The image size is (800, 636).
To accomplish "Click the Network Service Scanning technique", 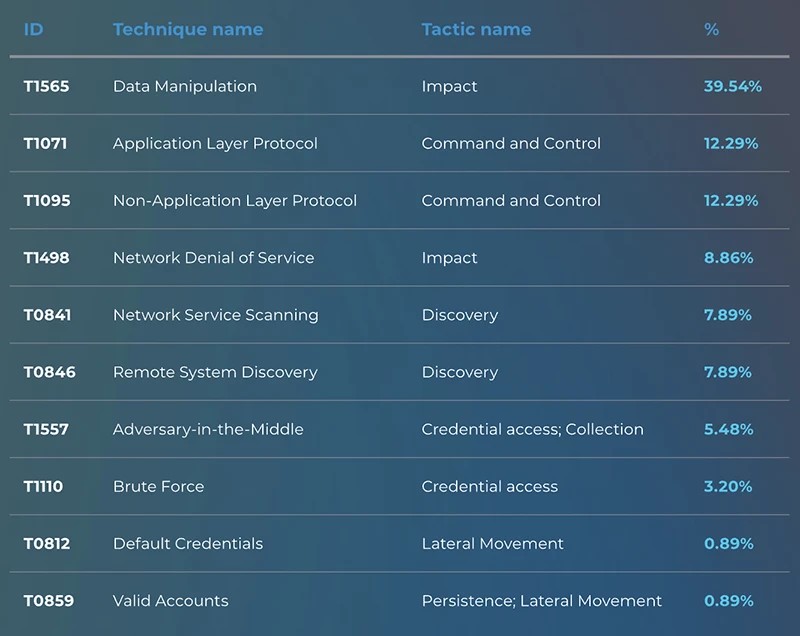I will [215, 314].
